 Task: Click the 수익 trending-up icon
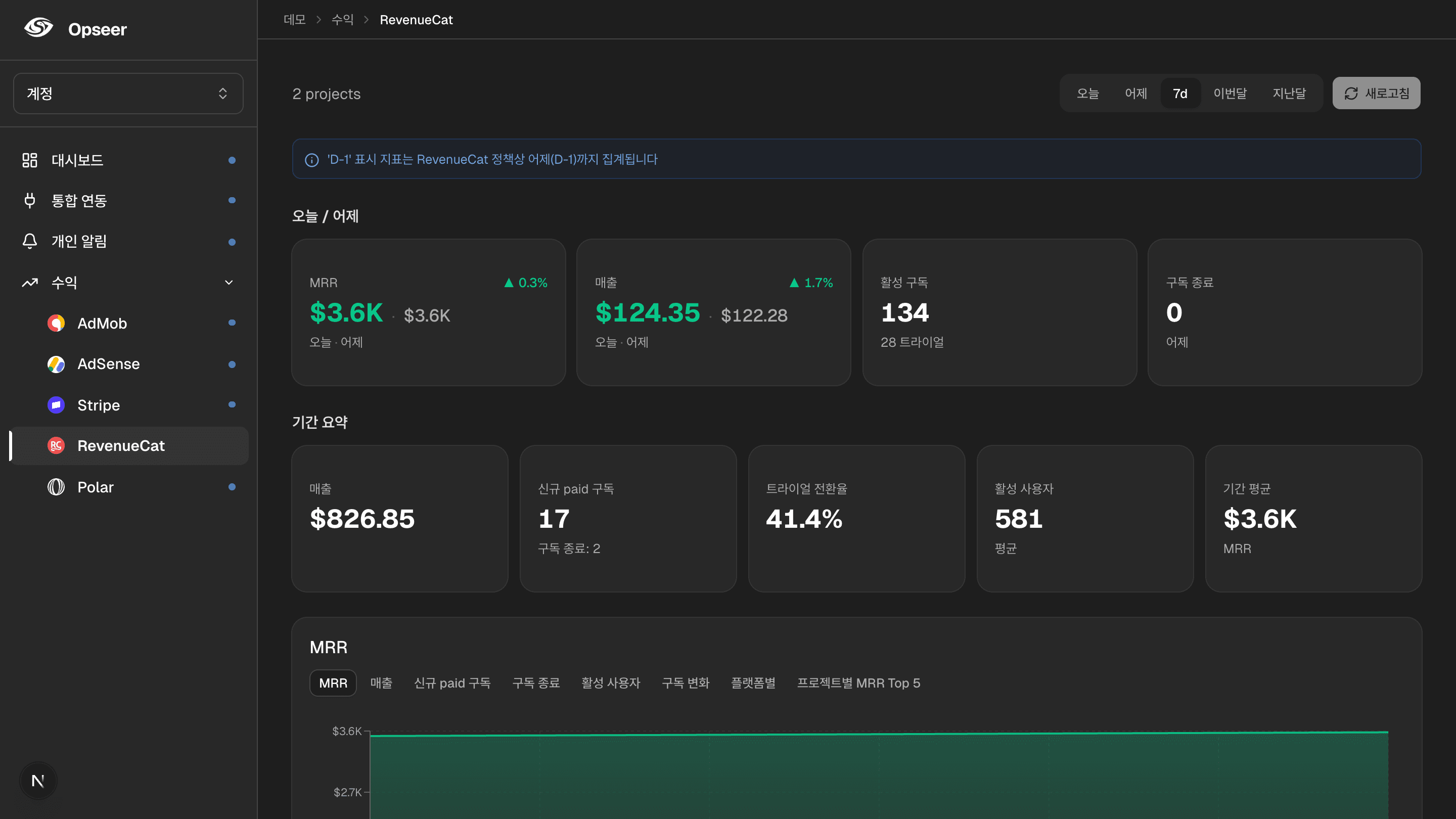(x=29, y=282)
